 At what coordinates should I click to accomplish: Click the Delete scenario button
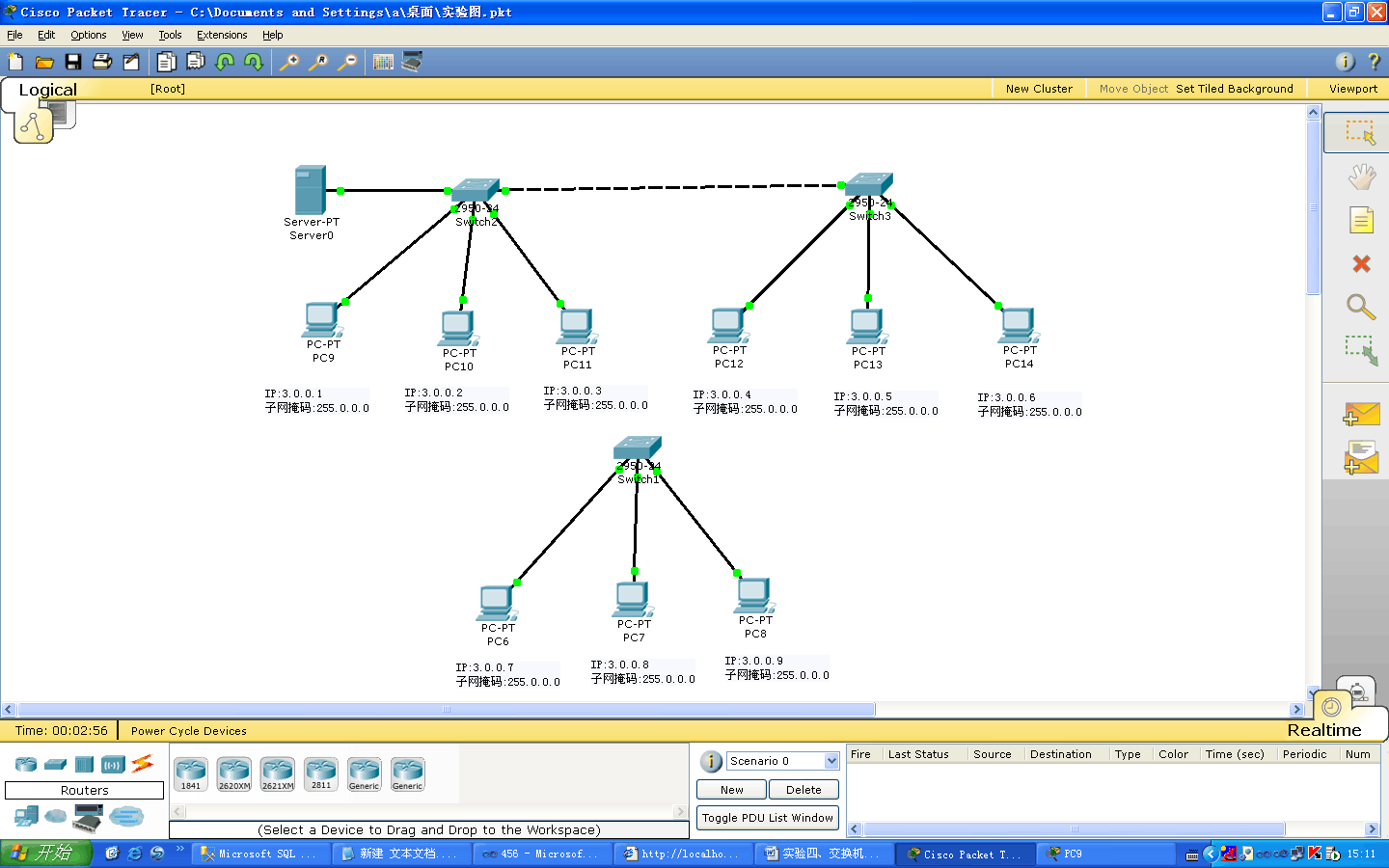pyautogui.click(x=803, y=790)
